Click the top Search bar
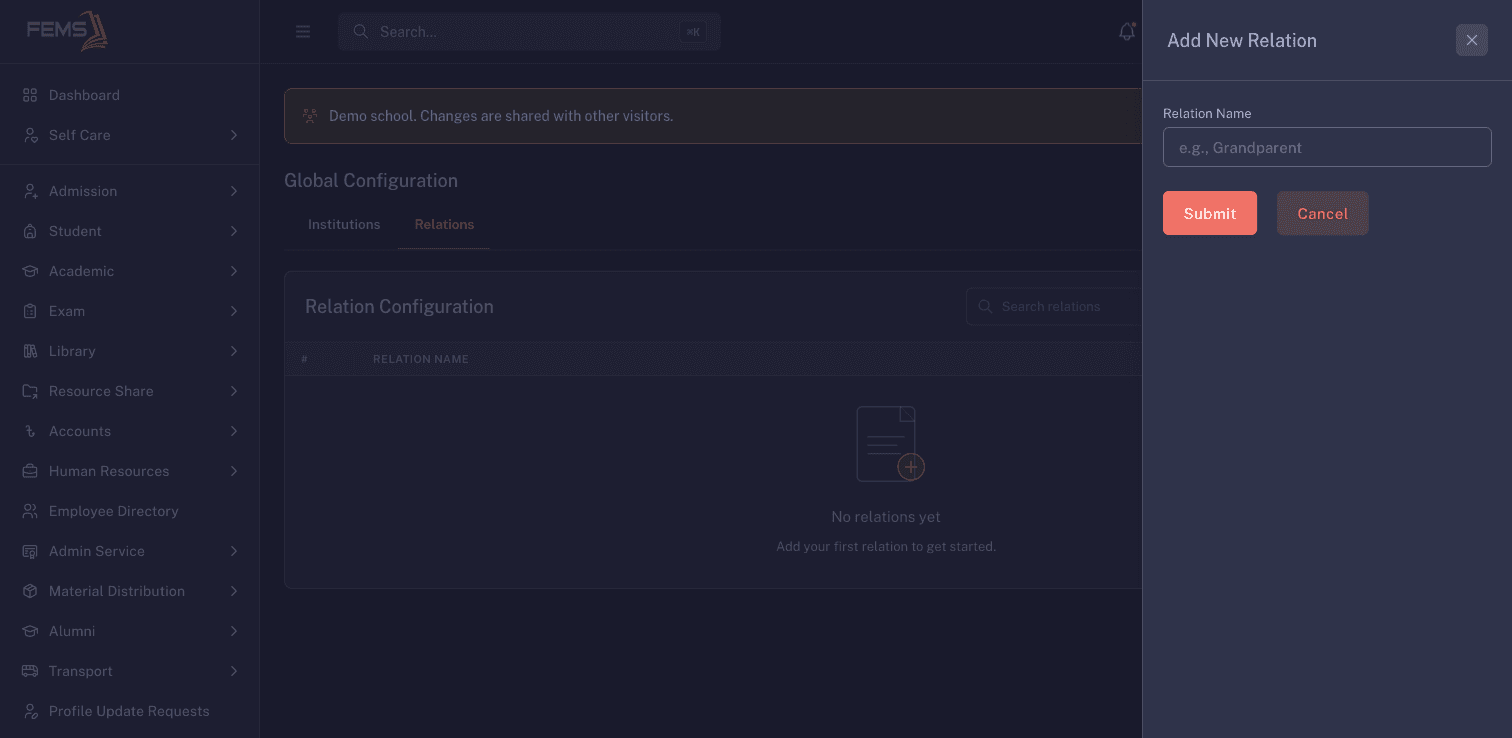This screenshot has width=1512, height=738. 529,32
